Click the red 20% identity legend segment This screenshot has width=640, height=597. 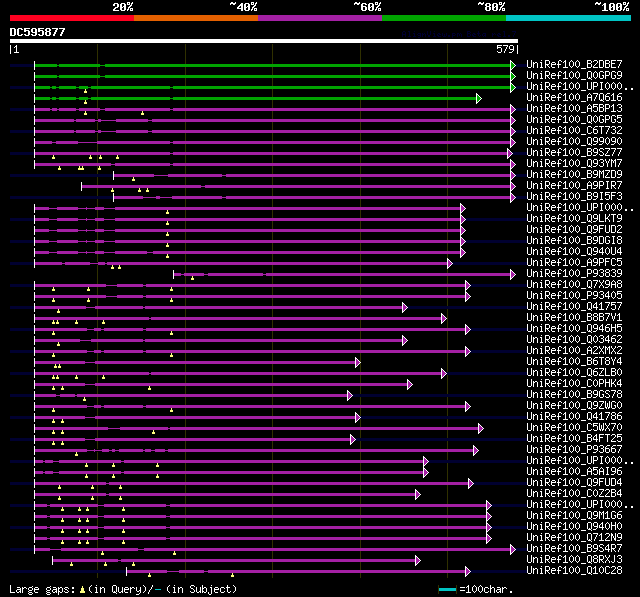72,18
